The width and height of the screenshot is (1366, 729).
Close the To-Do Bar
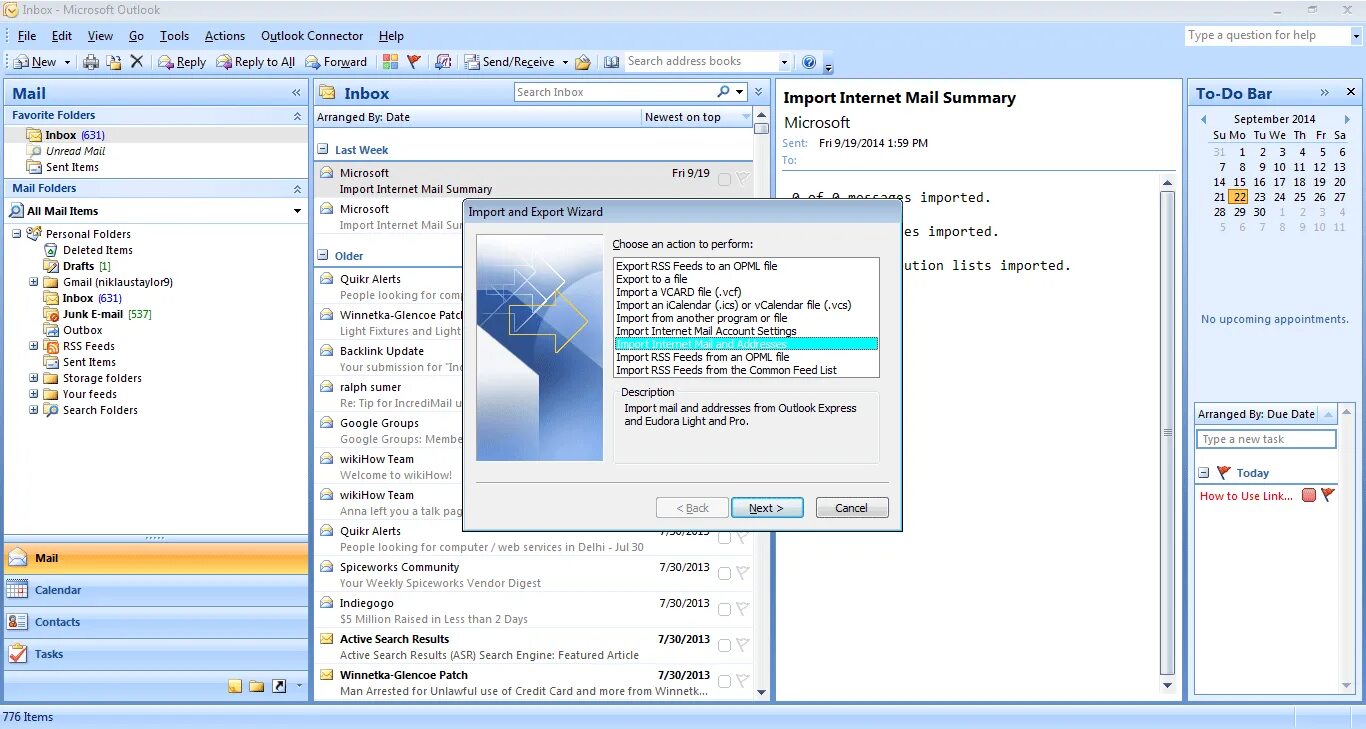click(1351, 92)
